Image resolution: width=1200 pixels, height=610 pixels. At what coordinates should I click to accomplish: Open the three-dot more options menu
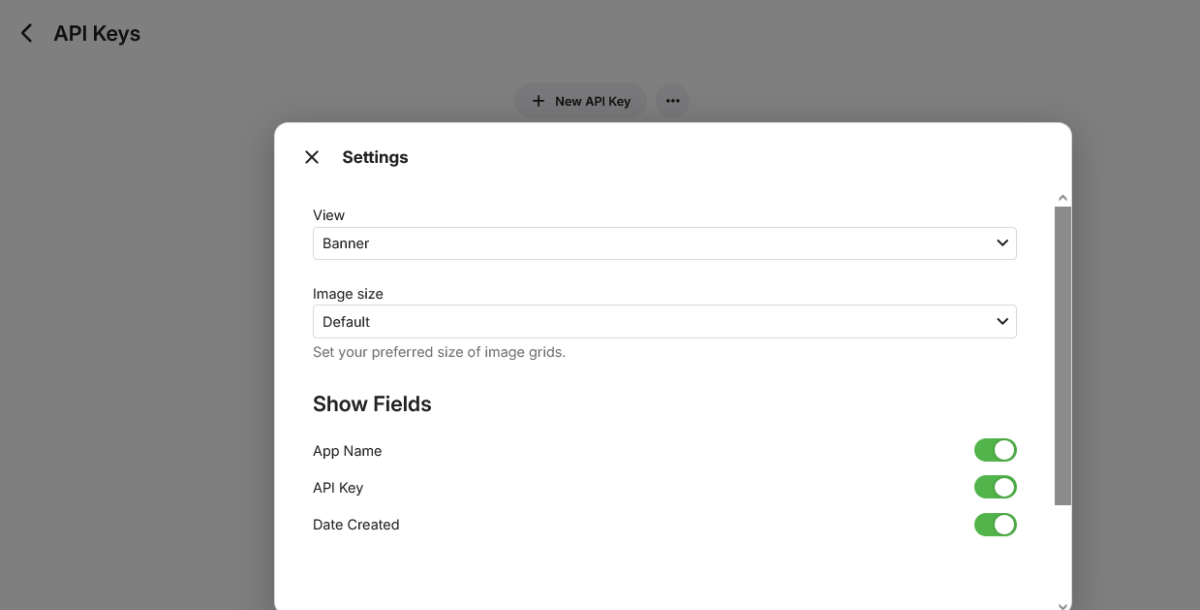[x=673, y=101]
